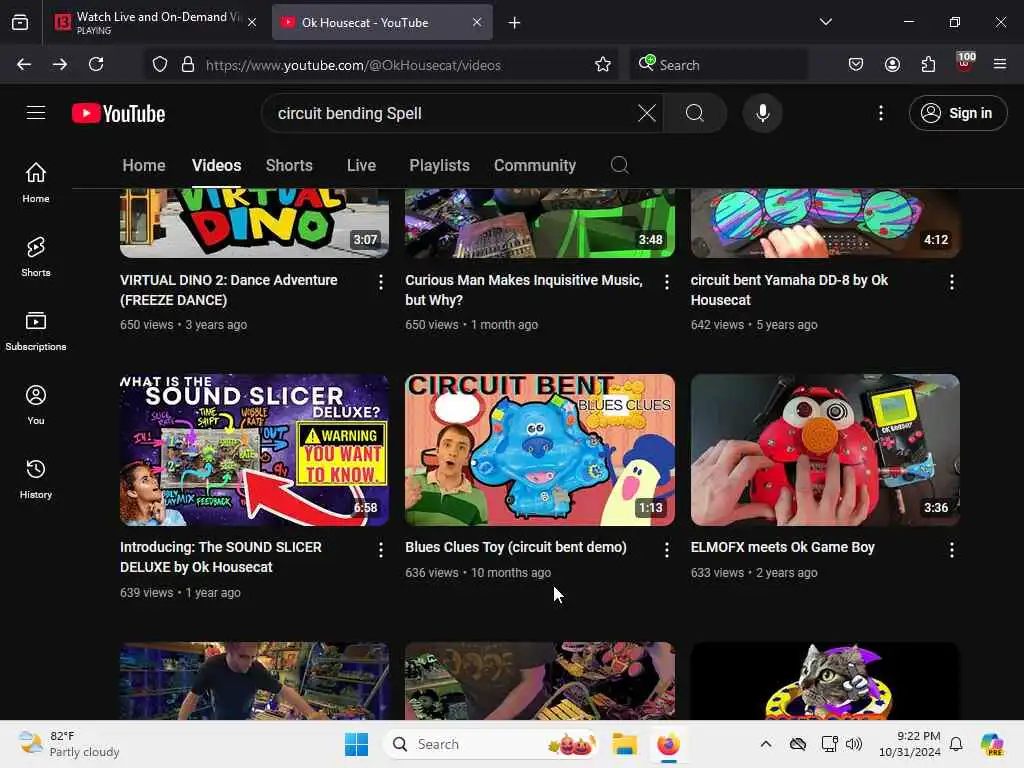
Task: Open the YouTube guide hamburger menu
Action: (36, 113)
